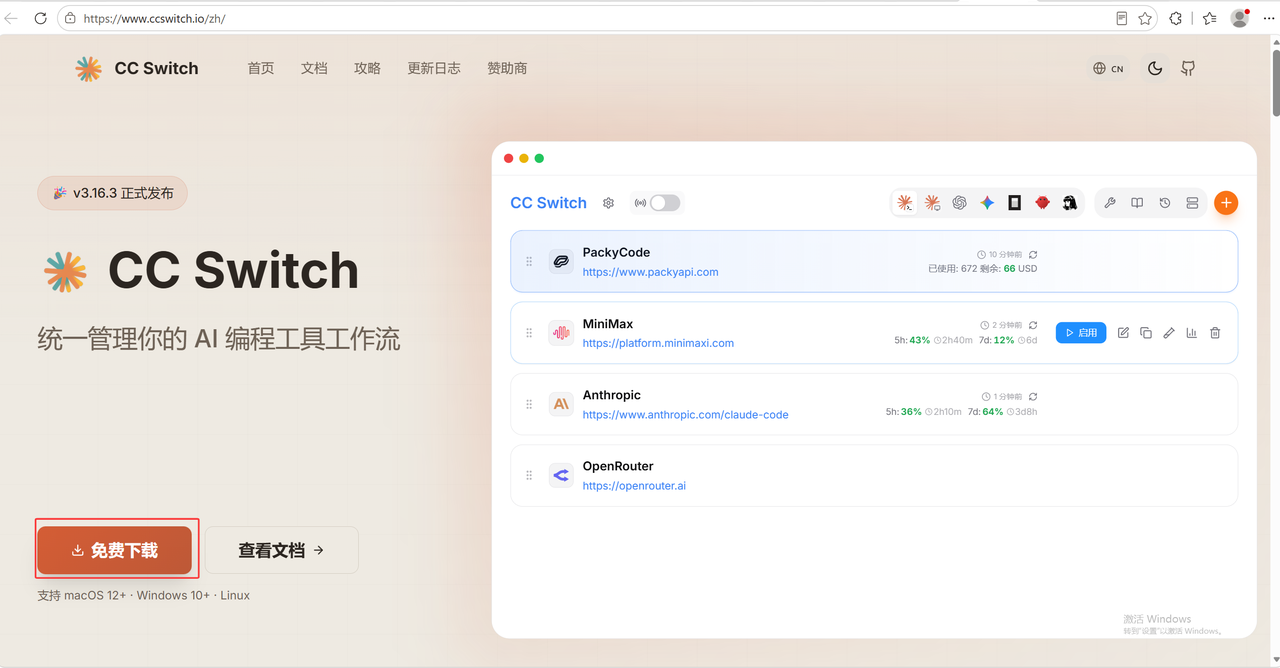
Task: Open 赞助商 in site navigation
Action: (x=507, y=68)
